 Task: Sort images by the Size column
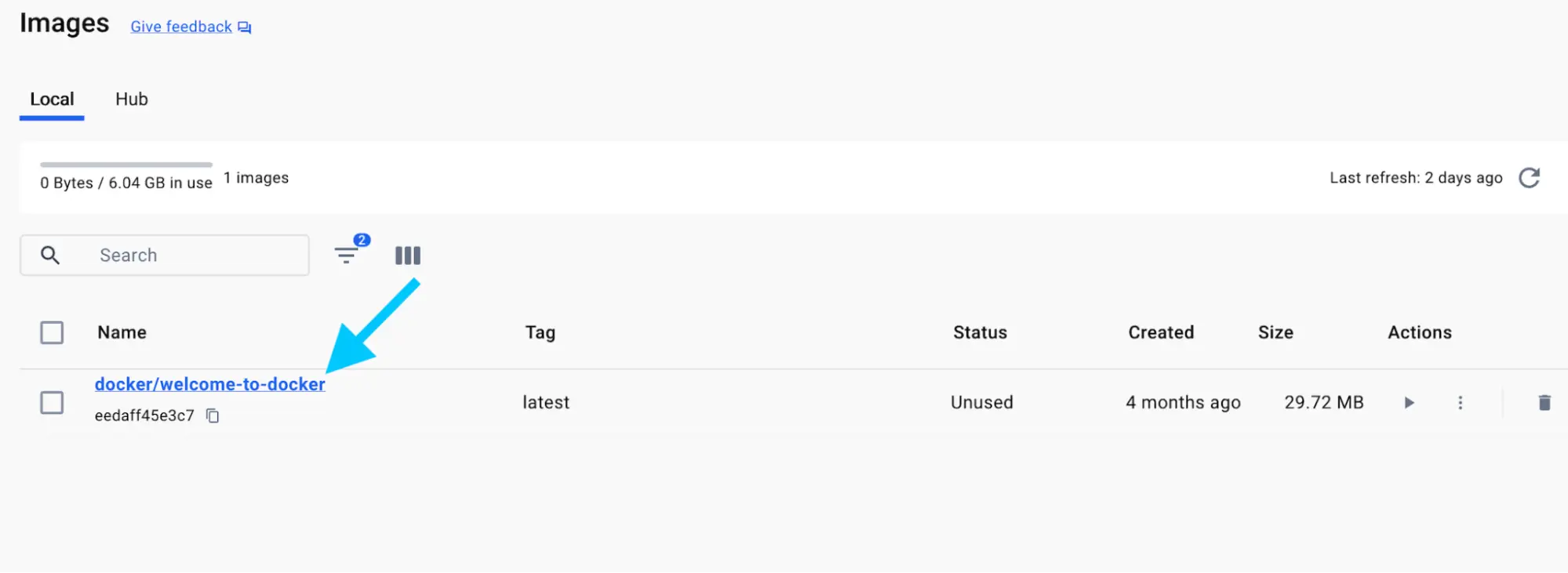(1275, 332)
